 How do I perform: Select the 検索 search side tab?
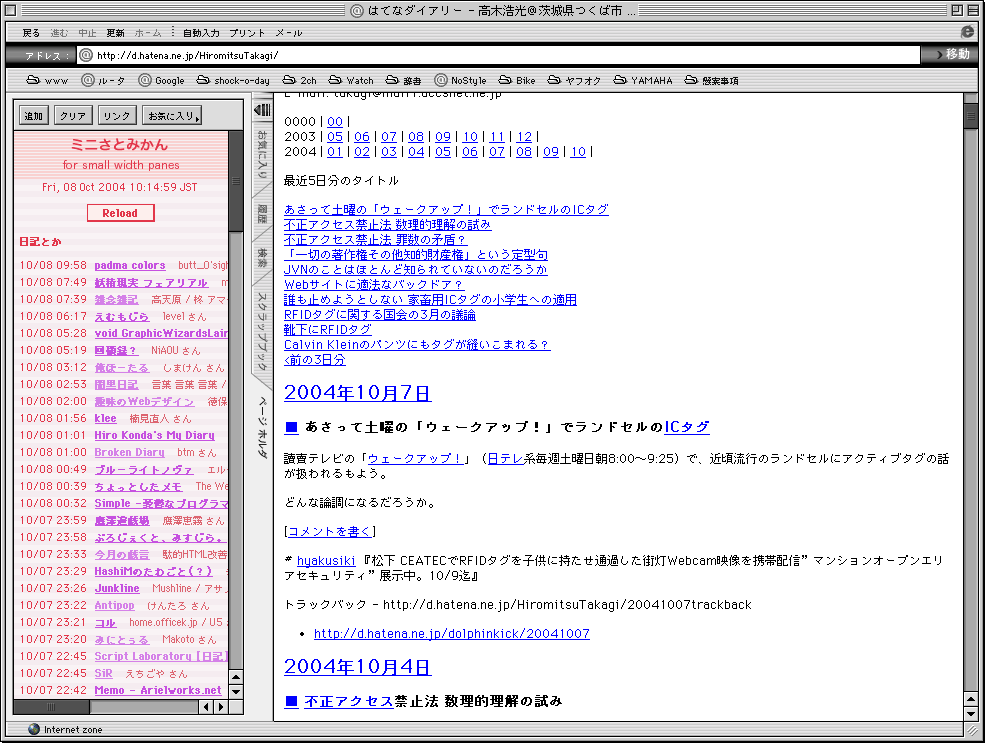[262, 256]
